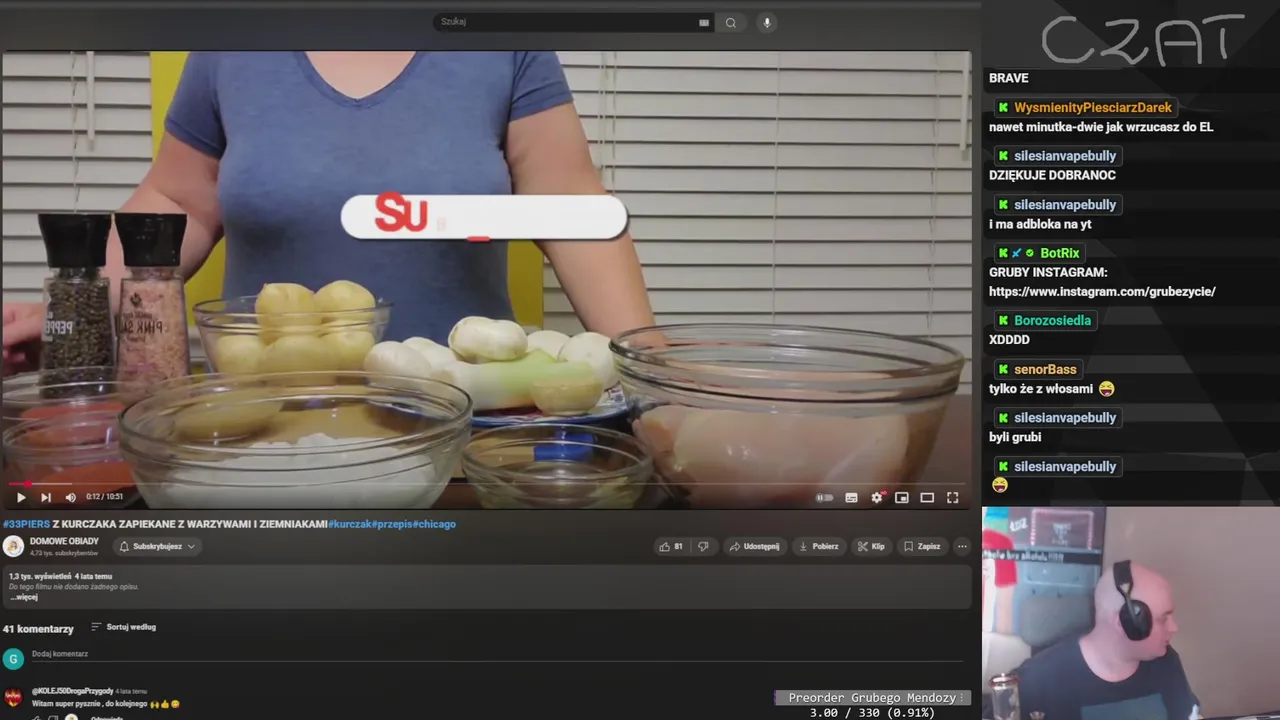Click commenter avatar of @KOLEJ50DrogaPrzygody
The width and height of the screenshot is (1280, 720).
(13, 697)
